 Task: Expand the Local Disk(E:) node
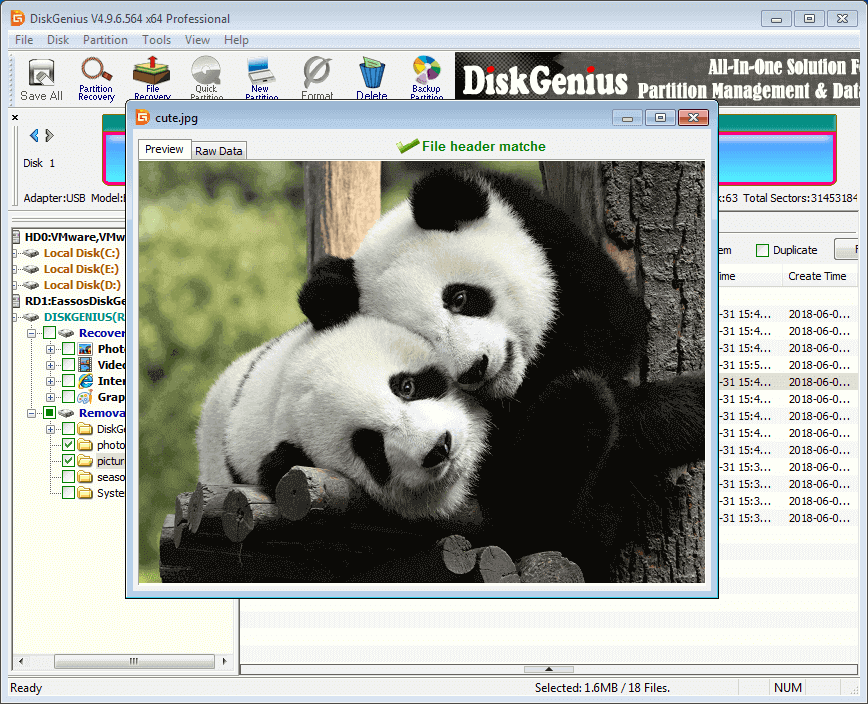coord(15,270)
